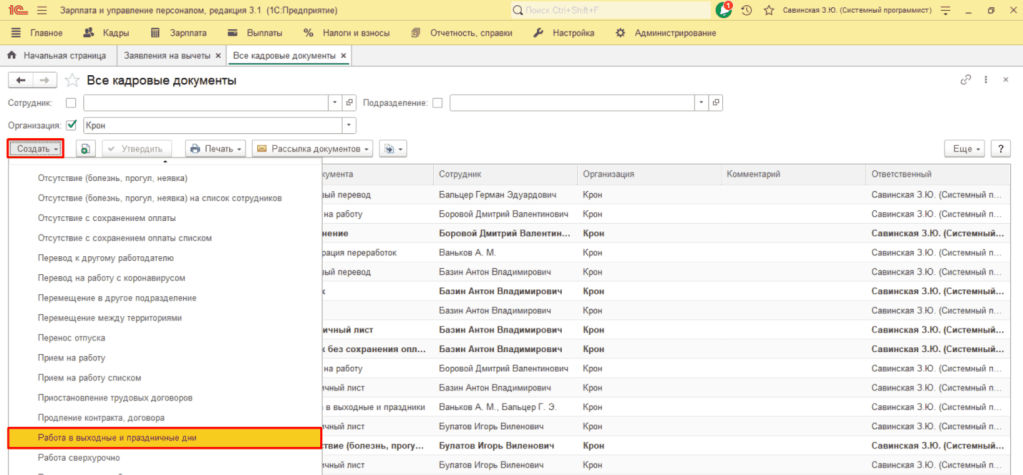Viewport: 1023px width, 475px height.
Task: Click the Еще button
Action: coord(966,148)
